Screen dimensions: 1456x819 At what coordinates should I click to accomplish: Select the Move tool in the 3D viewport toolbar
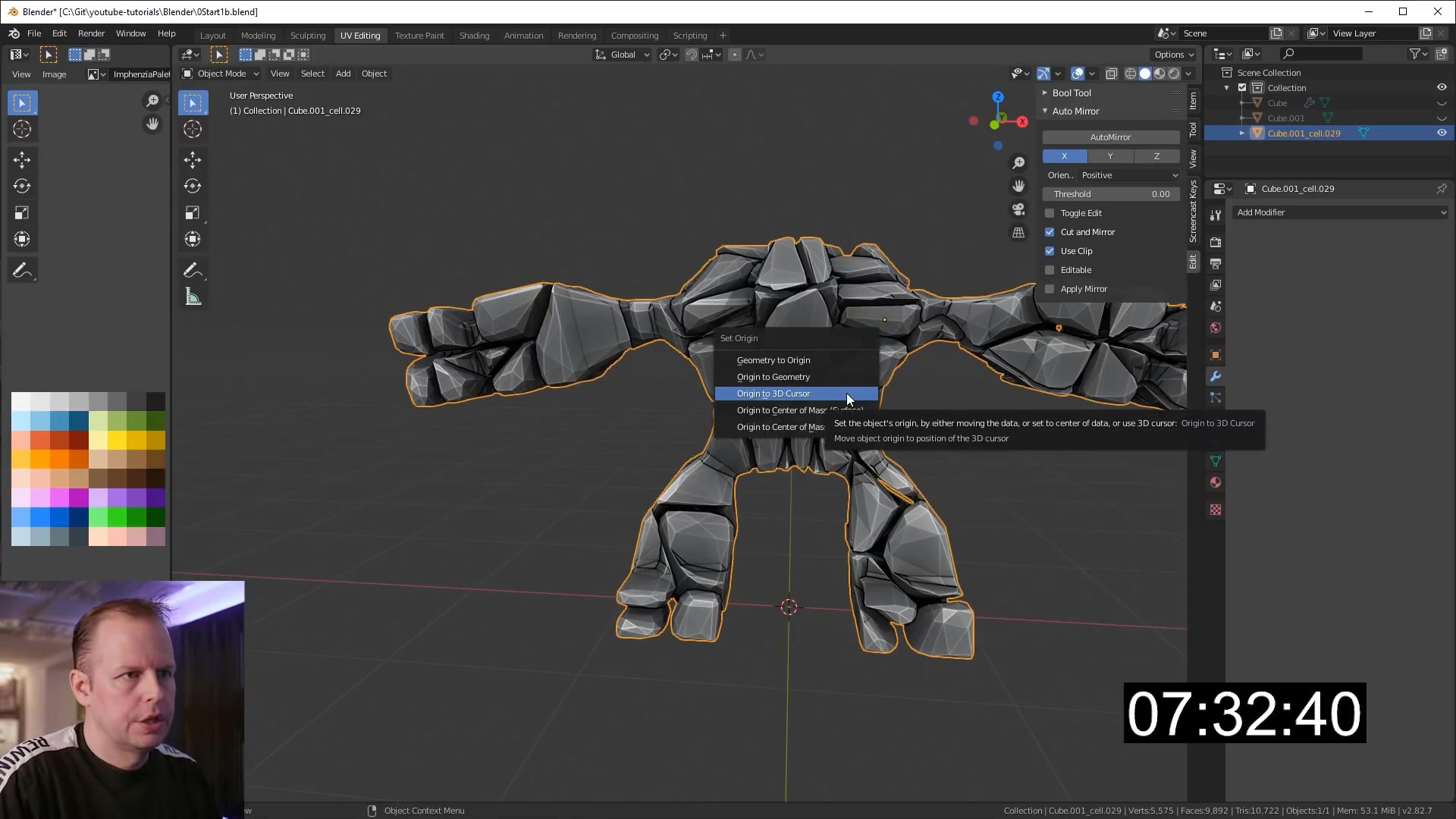click(x=193, y=159)
